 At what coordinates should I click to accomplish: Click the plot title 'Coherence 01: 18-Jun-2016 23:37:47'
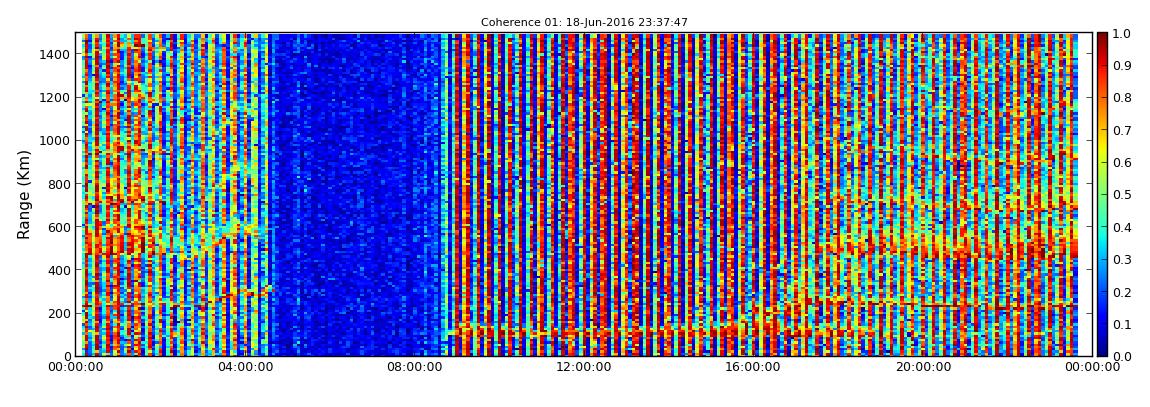(x=584, y=23)
